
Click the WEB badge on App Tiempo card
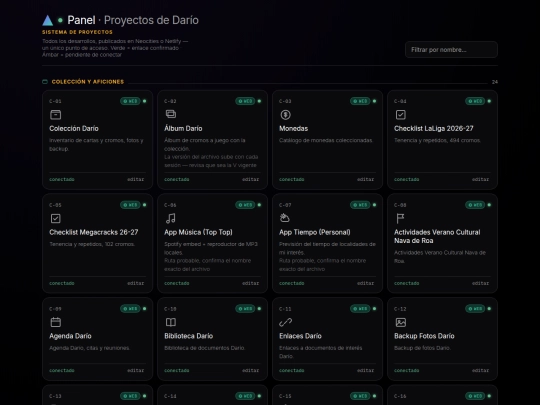tap(360, 205)
